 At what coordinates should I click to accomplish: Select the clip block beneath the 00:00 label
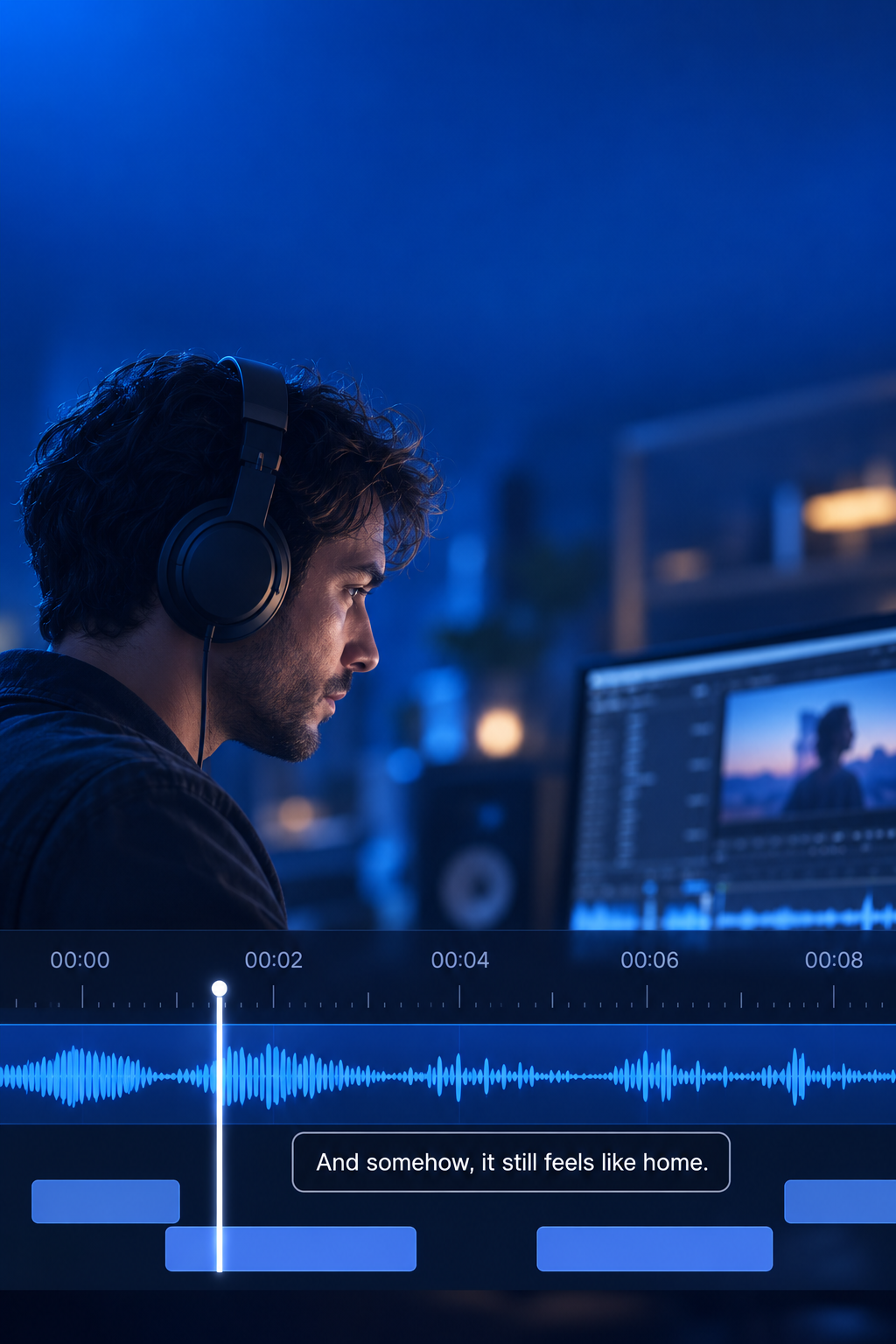(106, 1201)
